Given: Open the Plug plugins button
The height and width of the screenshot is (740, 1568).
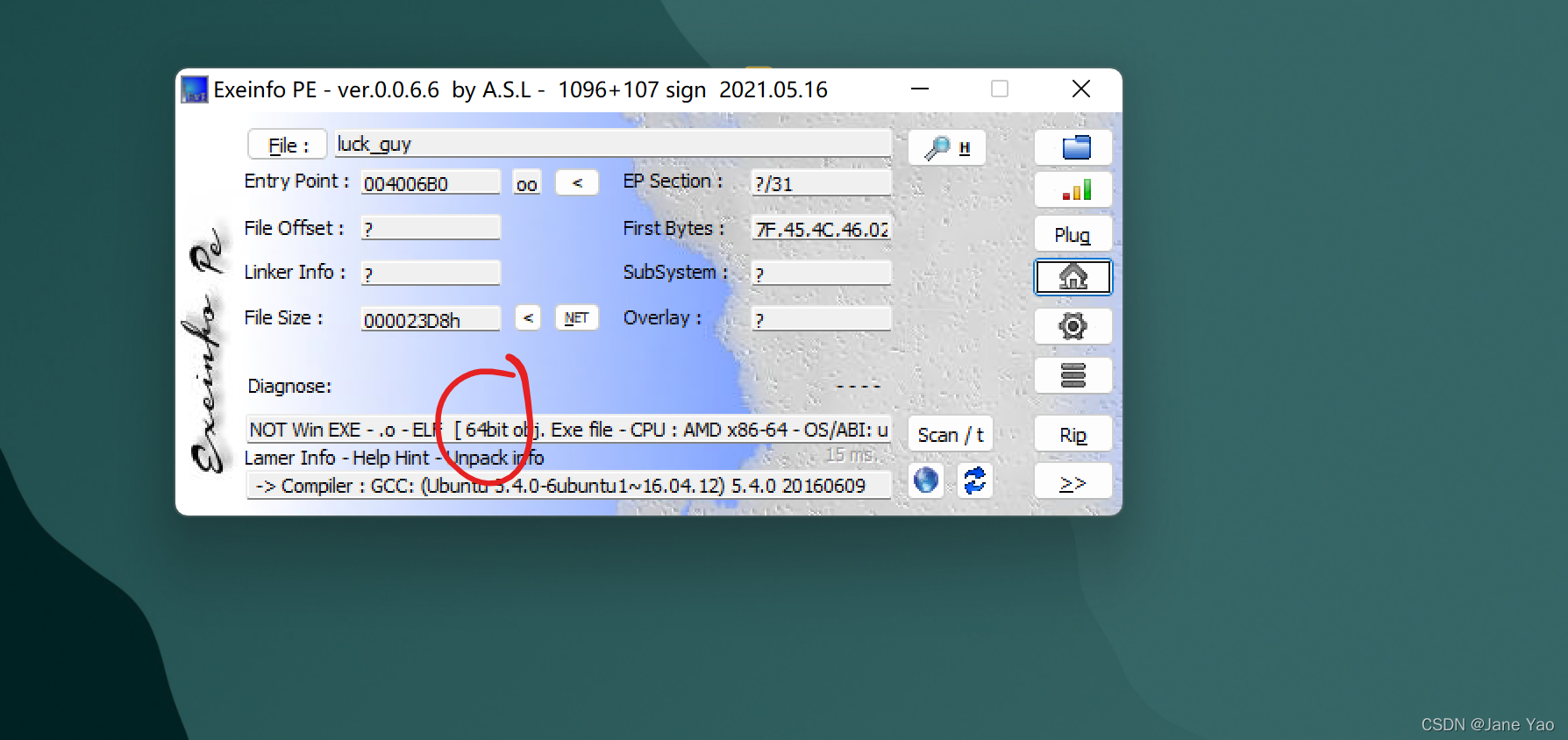Looking at the screenshot, I should [1073, 234].
